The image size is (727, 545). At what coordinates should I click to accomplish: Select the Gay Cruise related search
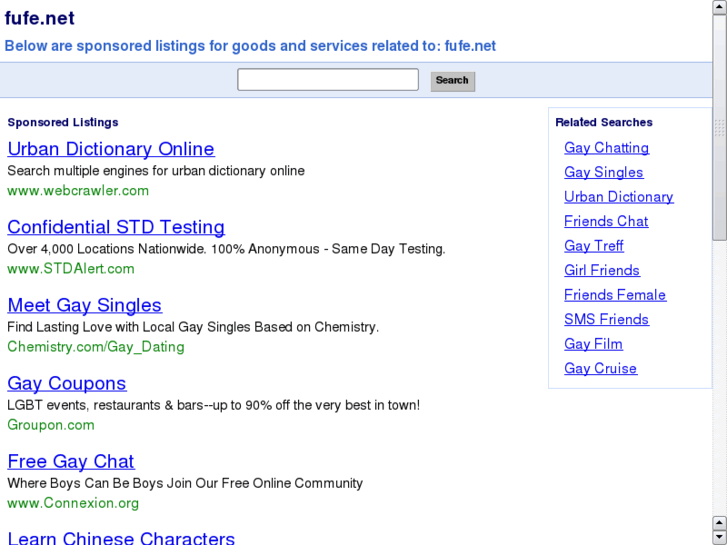[600, 368]
